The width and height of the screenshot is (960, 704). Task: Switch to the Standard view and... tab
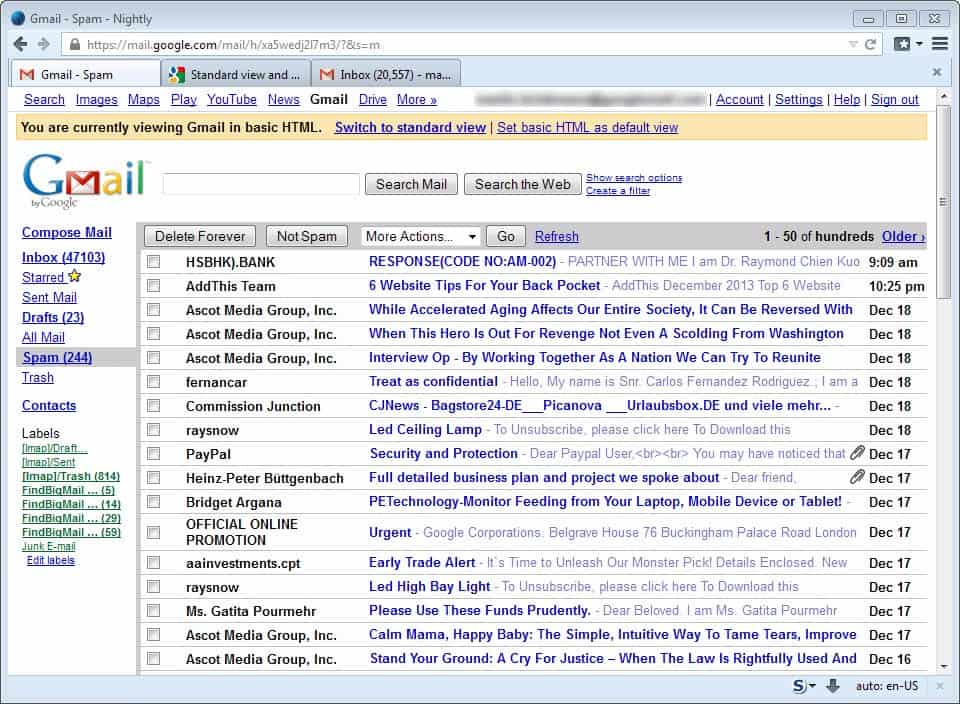[236, 75]
